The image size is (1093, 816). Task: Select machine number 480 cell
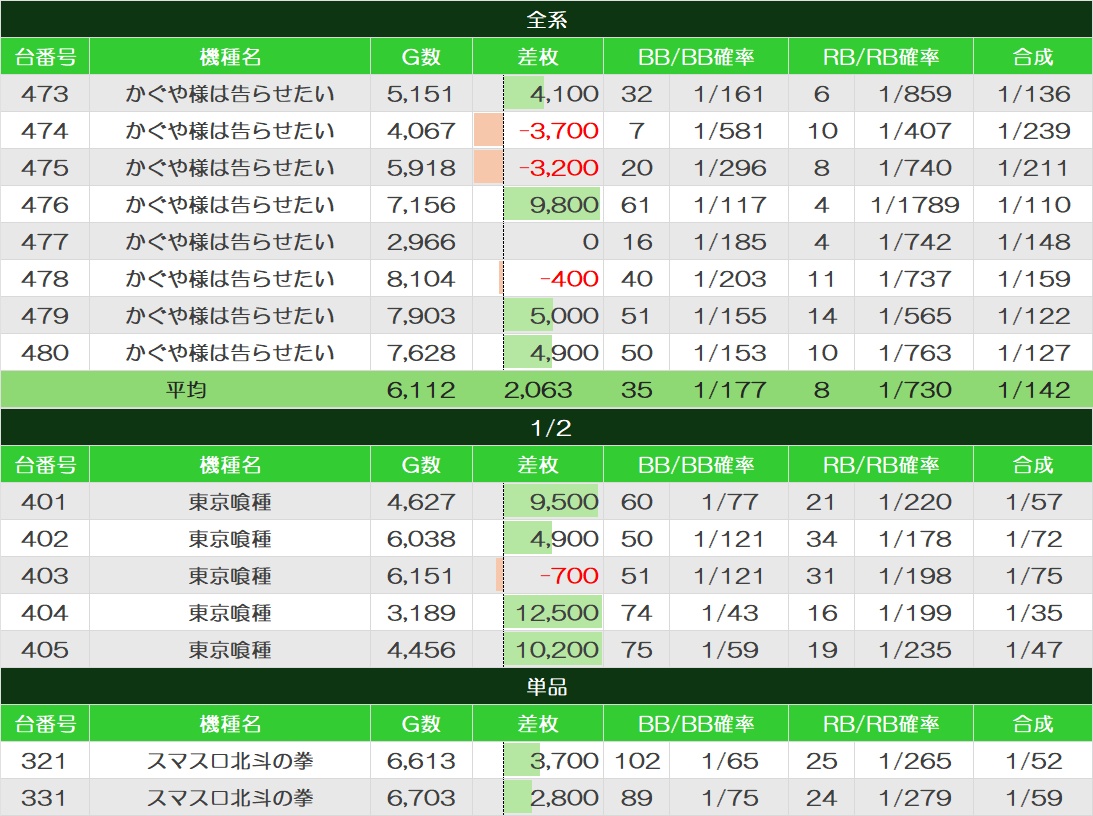pyautogui.click(x=45, y=352)
